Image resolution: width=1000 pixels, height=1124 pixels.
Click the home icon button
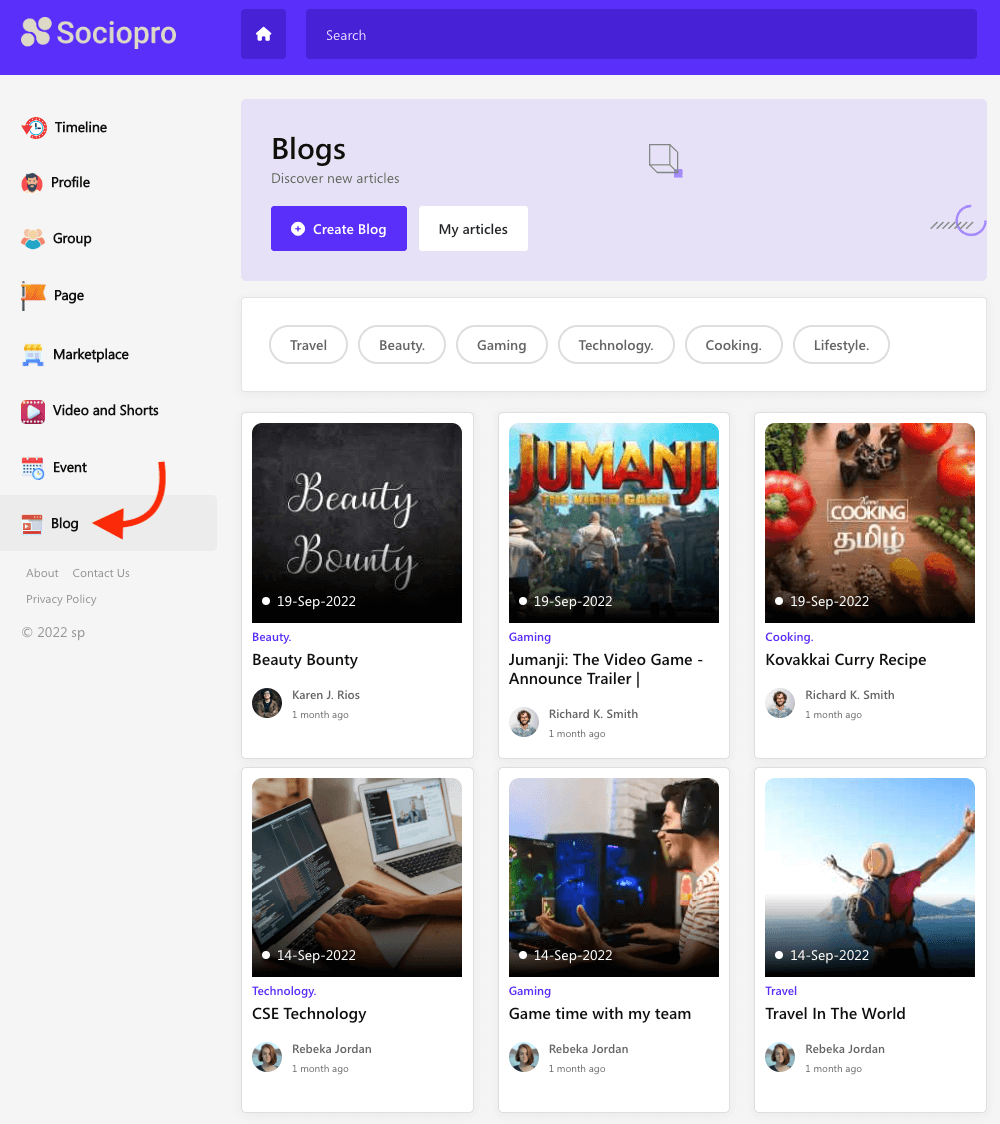263,35
